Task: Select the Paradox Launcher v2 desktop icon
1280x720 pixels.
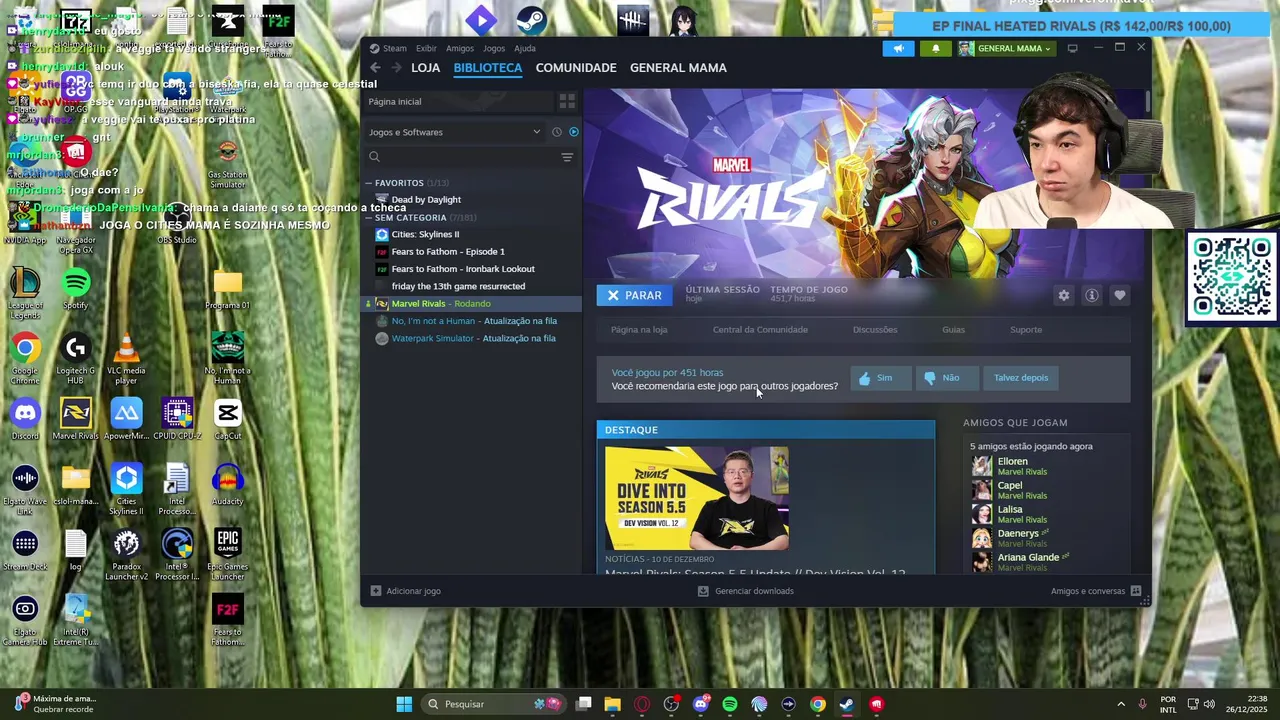Action: [x=126, y=555]
